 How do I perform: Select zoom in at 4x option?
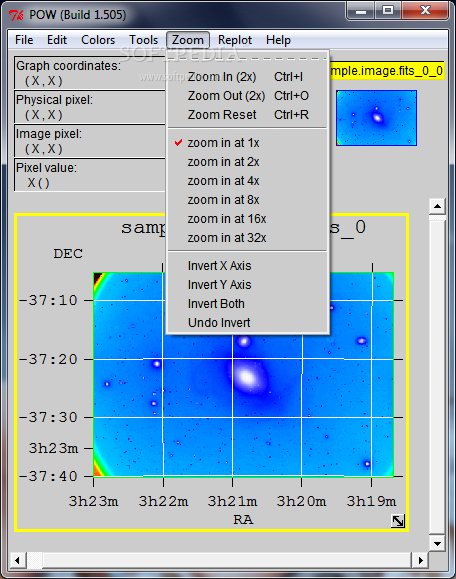pos(247,181)
